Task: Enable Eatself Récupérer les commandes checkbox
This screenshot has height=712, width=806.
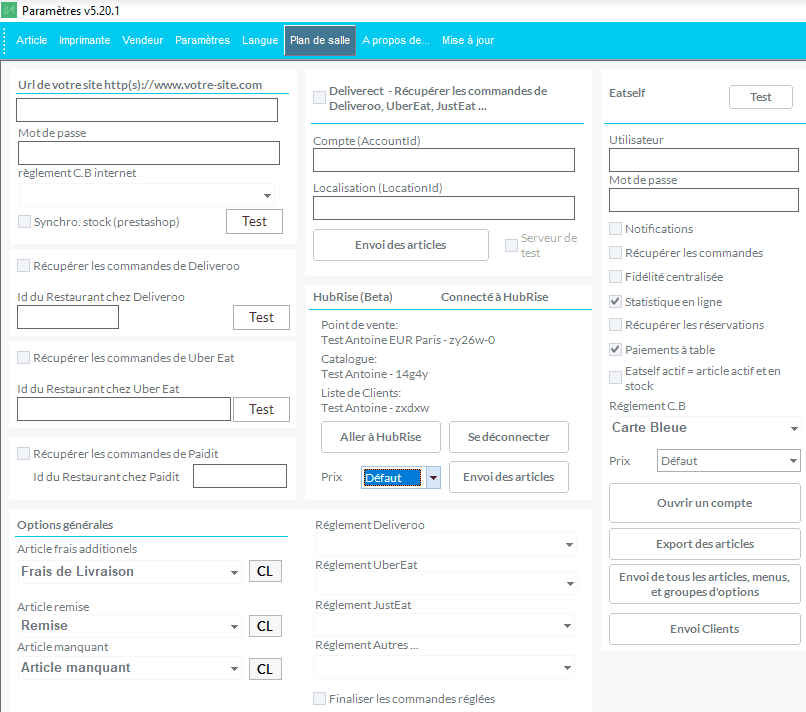Action: [615, 252]
